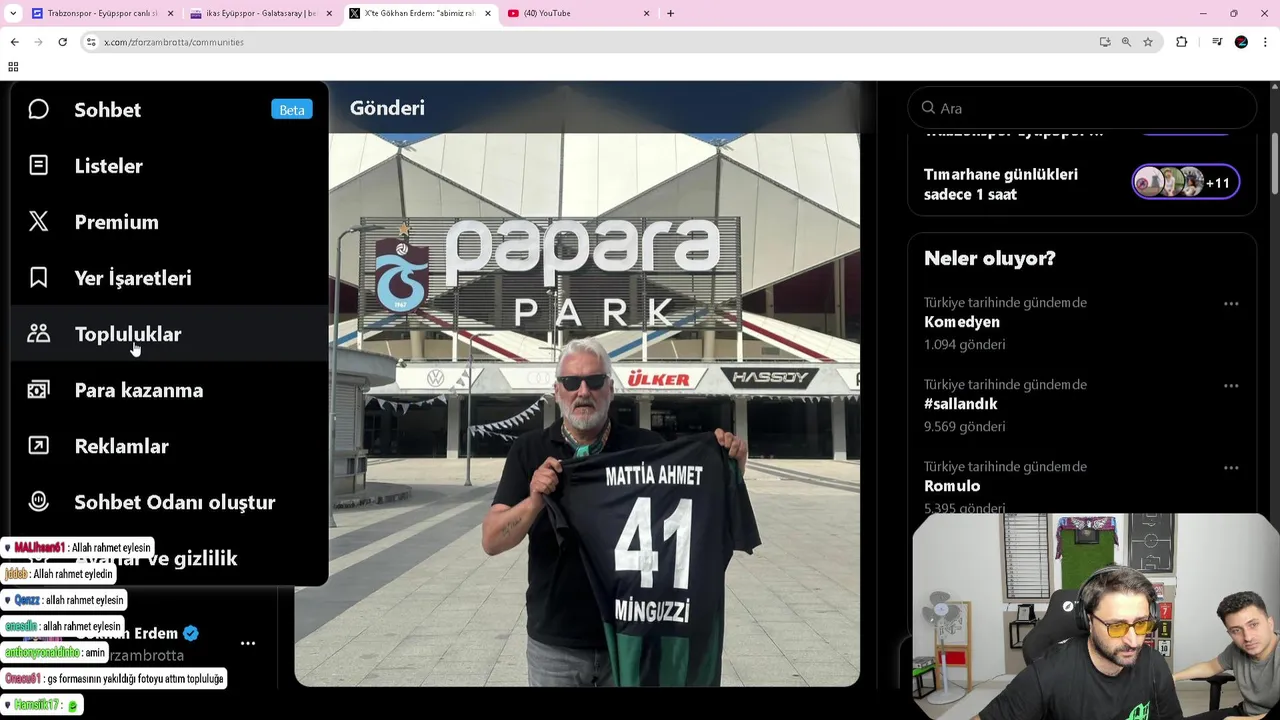Open the Chrome profile avatar
This screenshot has width=1280, height=720.
(x=1241, y=42)
